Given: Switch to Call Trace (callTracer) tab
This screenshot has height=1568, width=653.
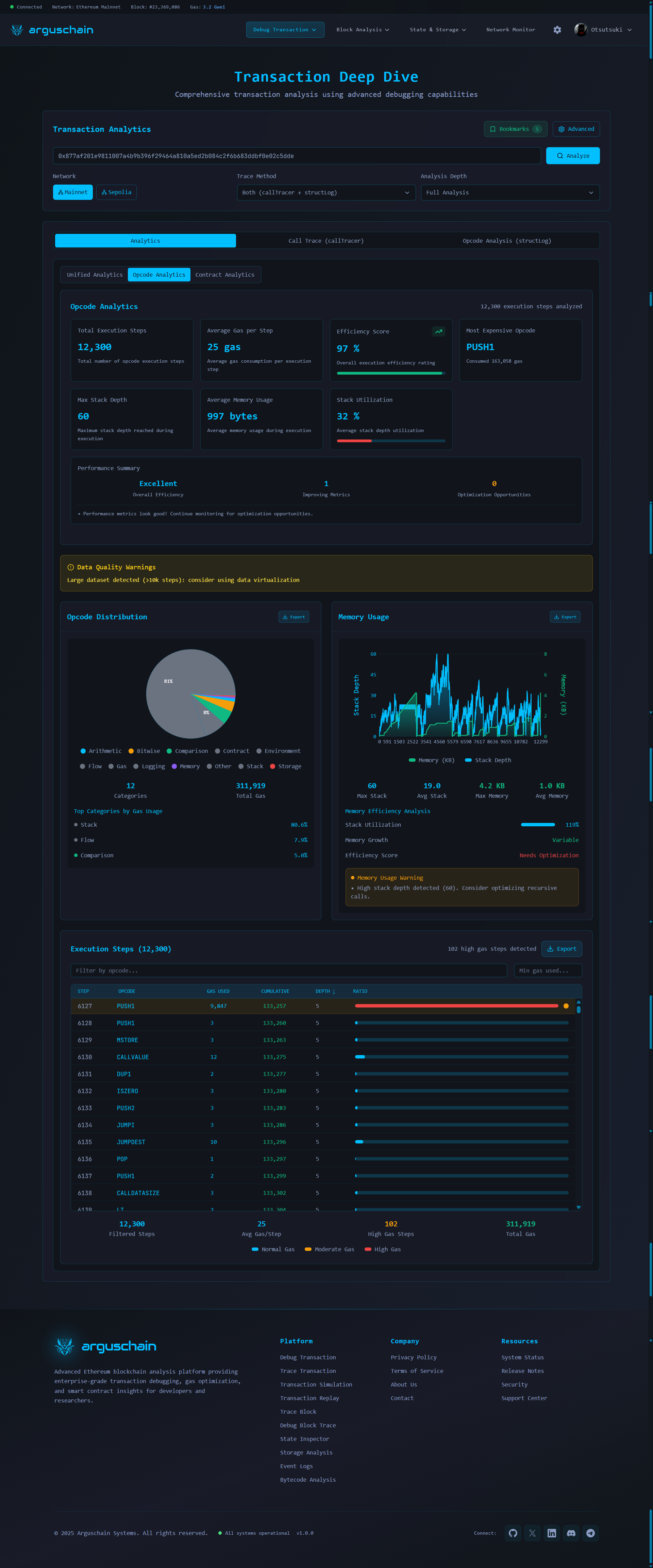Looking at the screenshot, I should click(326, 241).
